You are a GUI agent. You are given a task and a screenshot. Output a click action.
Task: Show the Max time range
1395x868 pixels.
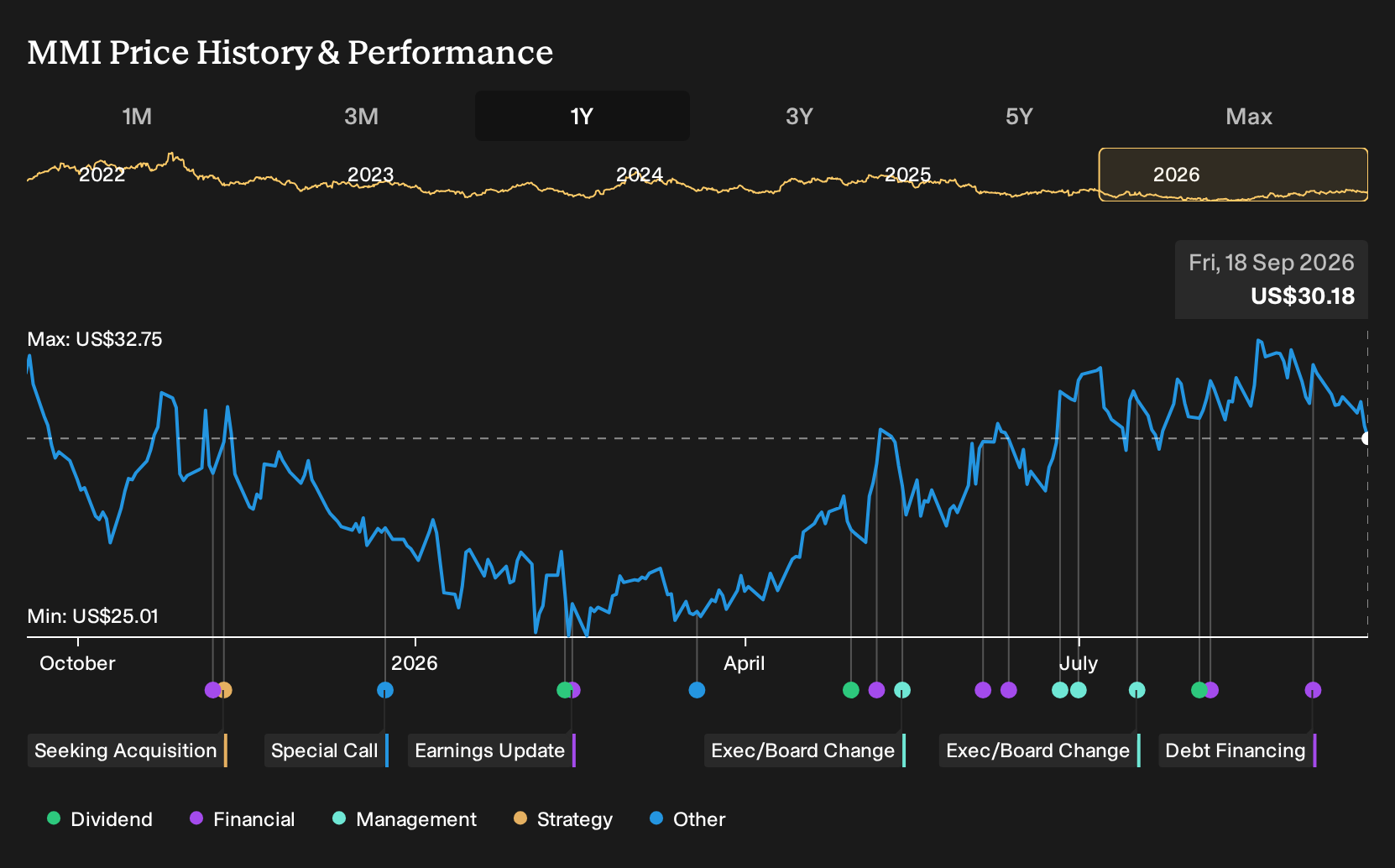tap(1249, 116)
